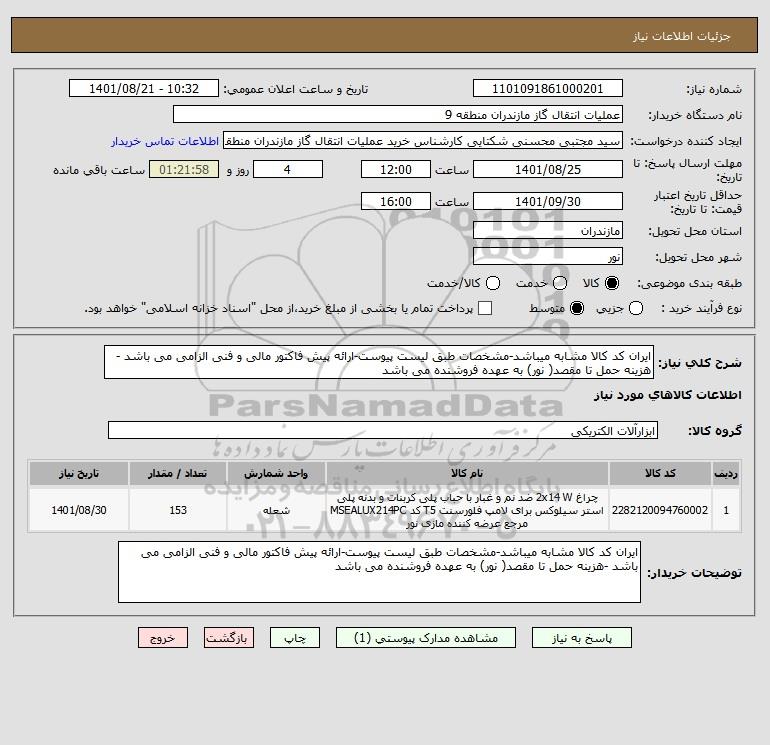
Task: Click the remaining time countdown 01:21:58
Action: [x=184, y=170]
